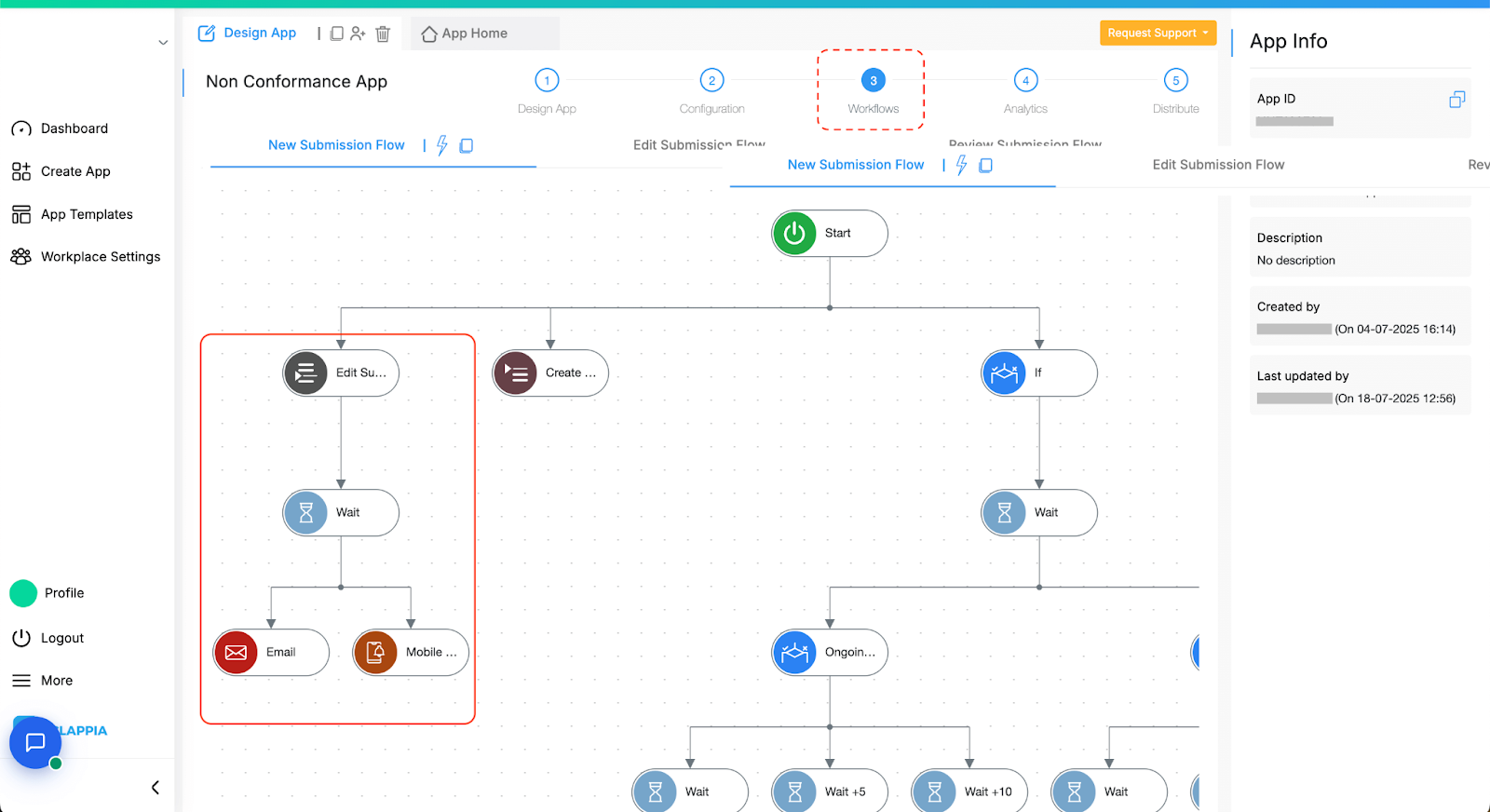This screenshot has width=1490, height=812.
Task: Select the Wait node under If
Action: click(1039, 513)
